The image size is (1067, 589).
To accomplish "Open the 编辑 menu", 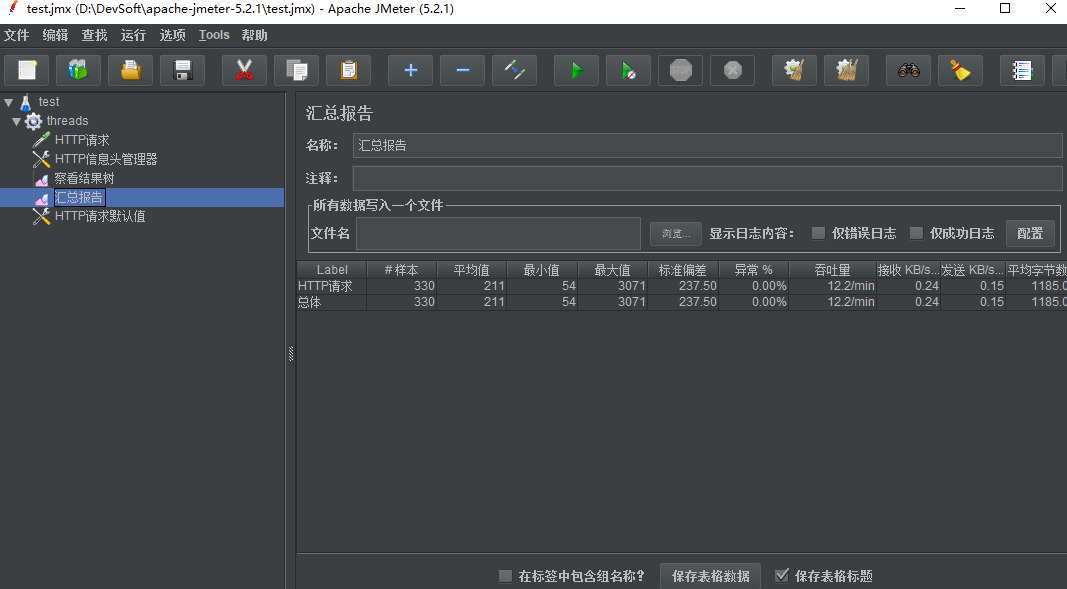I will coord(55,35).
